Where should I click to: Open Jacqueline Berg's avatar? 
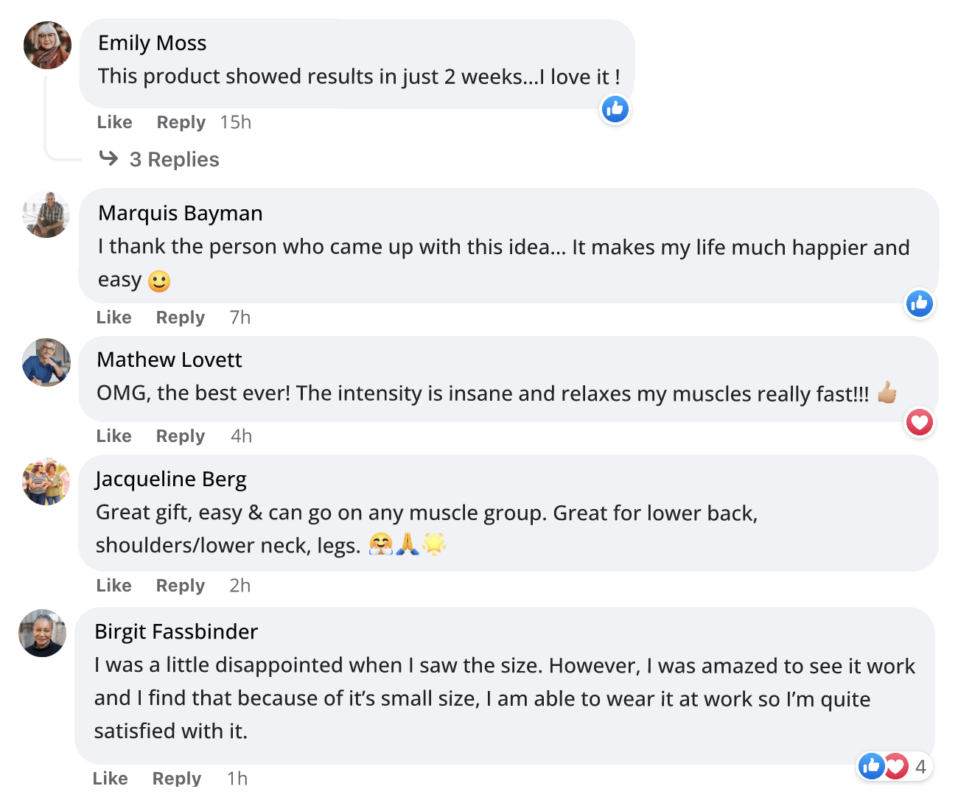46,482
